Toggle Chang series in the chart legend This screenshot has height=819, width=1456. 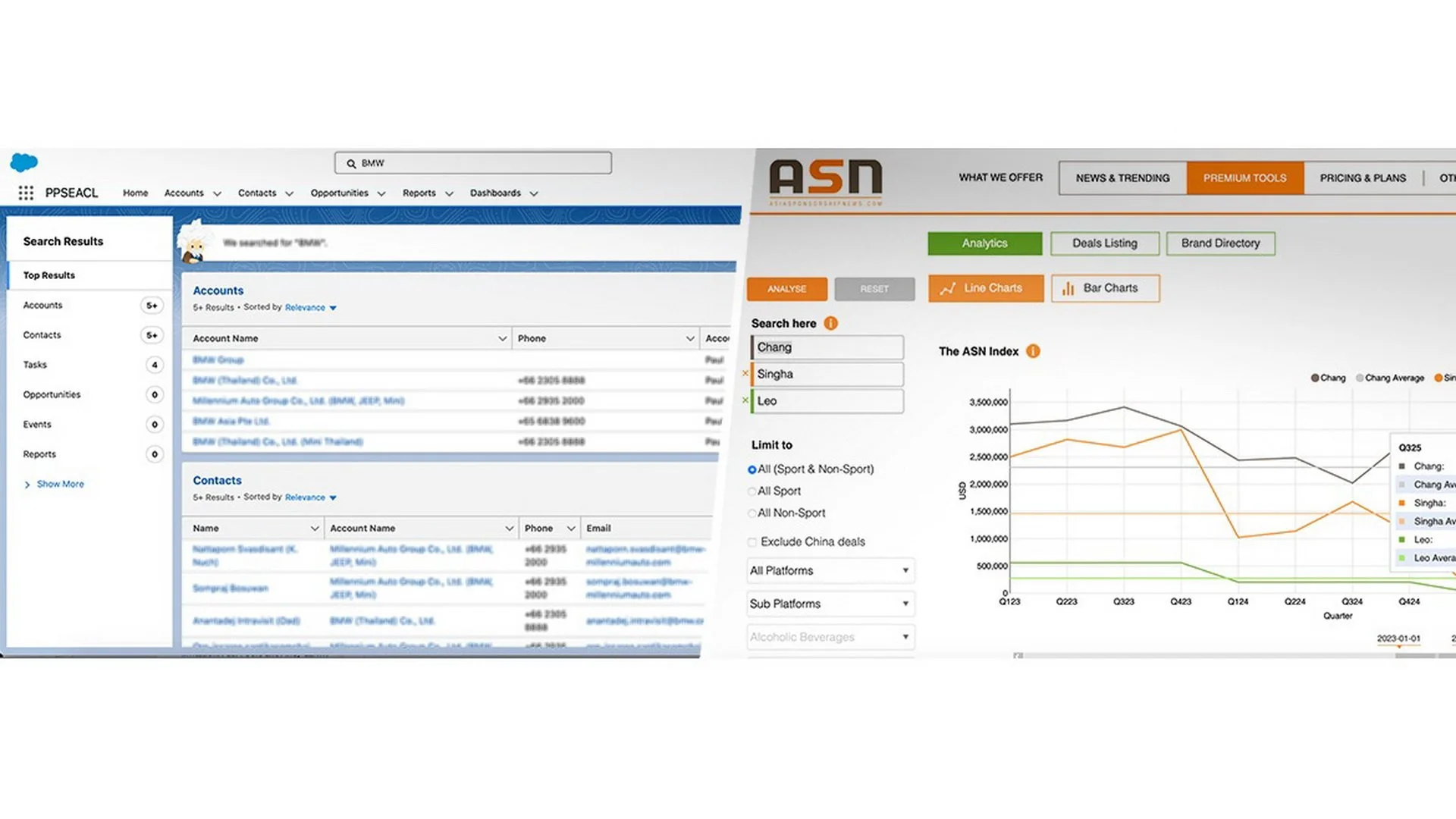pos(1328,378)
